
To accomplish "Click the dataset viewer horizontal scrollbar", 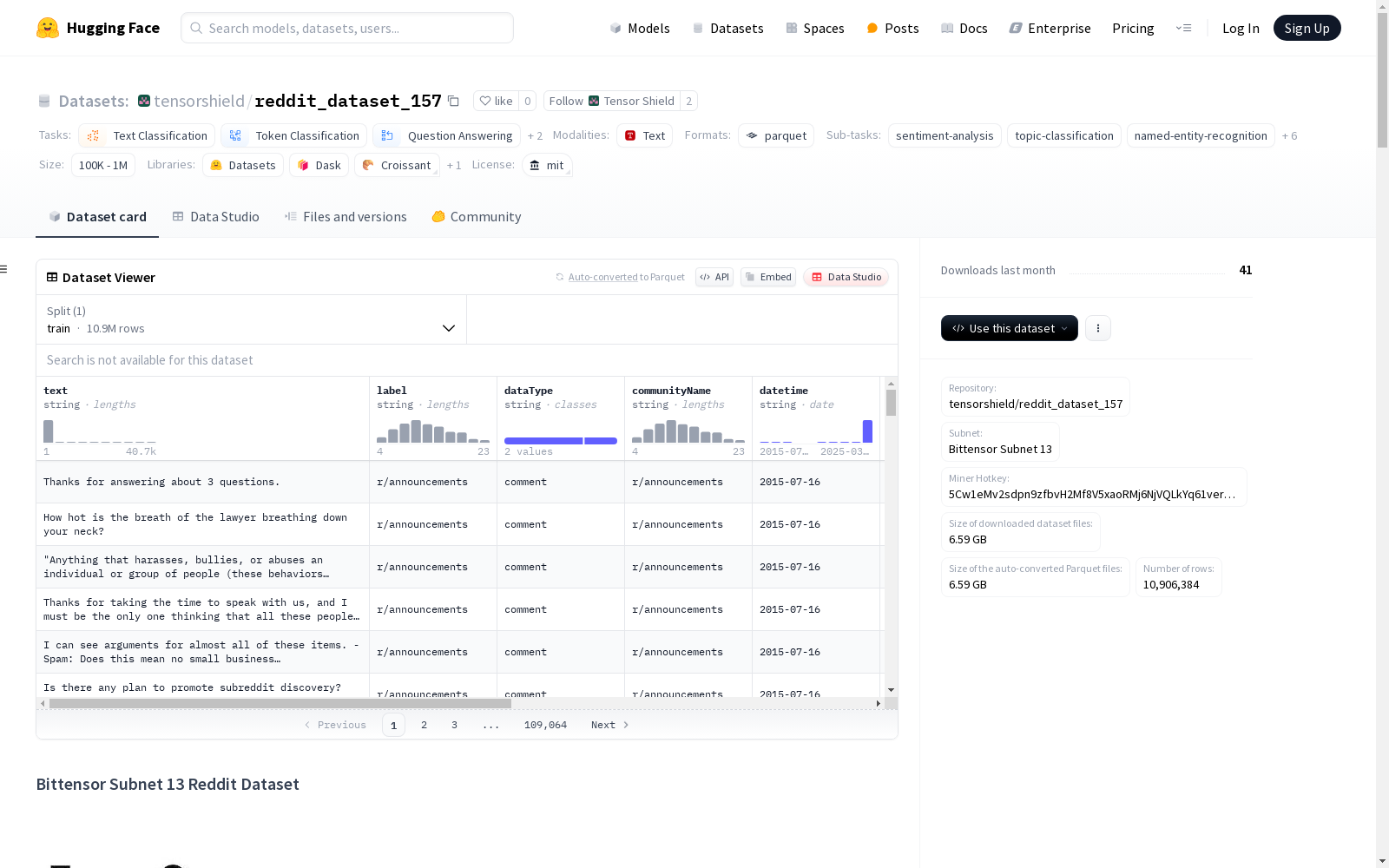I will point(280,703).
